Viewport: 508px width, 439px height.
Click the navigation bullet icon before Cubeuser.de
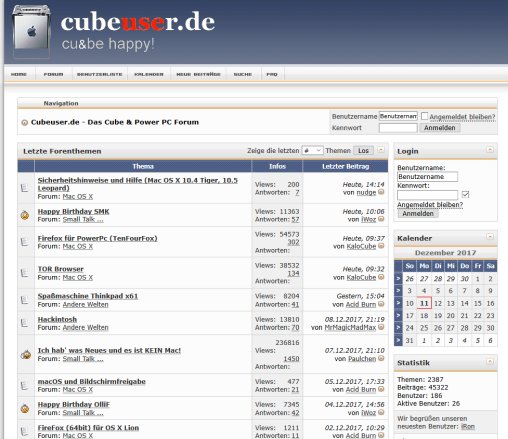24,122
